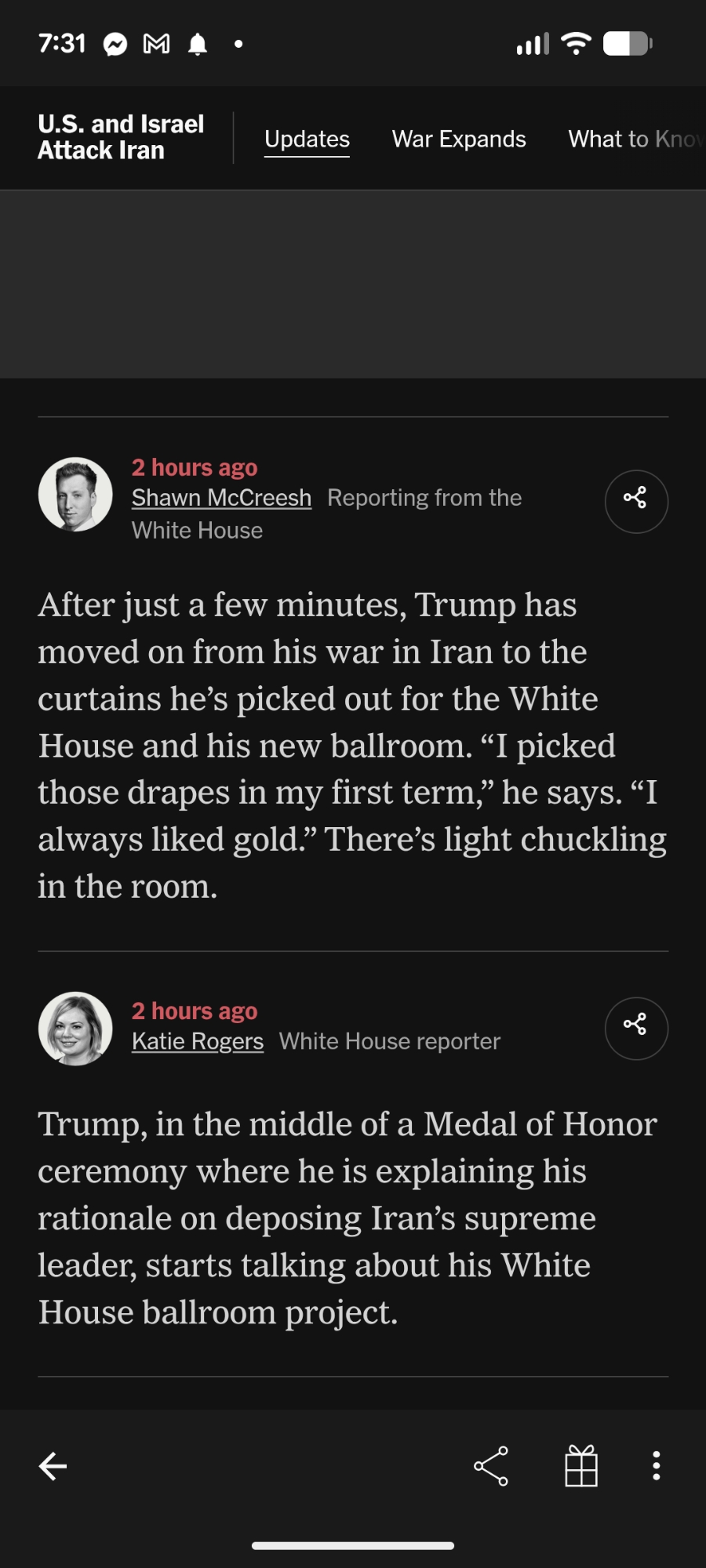Tap the Gmail notification icon
Viewport: 706px width, 1568px height.
pyautogui.click(x=156, y=44)
